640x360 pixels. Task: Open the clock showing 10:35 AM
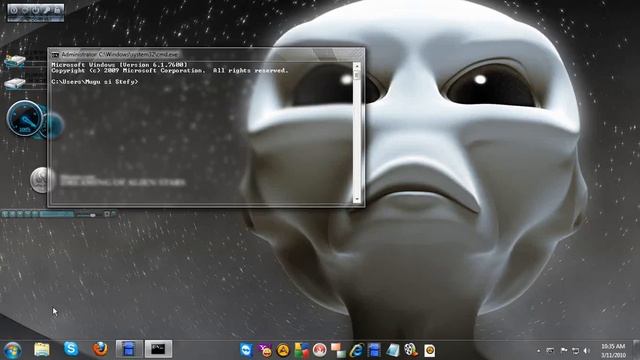tap(613, 351)
